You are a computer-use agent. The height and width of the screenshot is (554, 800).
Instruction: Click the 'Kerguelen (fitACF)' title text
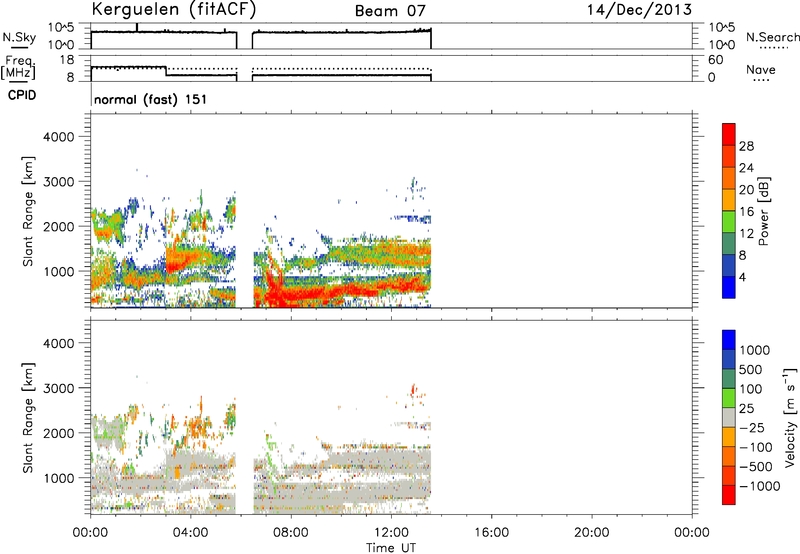pos(174,10)
